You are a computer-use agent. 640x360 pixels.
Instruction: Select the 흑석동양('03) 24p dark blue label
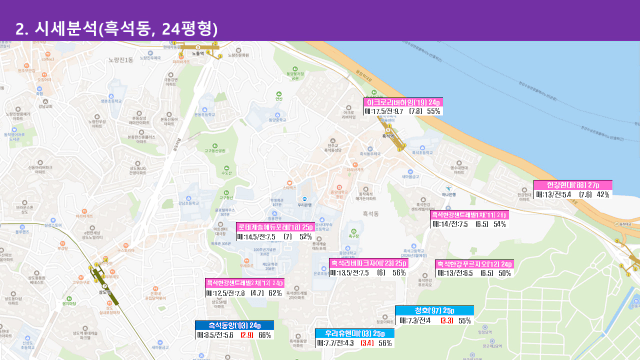tap(234, 325)
